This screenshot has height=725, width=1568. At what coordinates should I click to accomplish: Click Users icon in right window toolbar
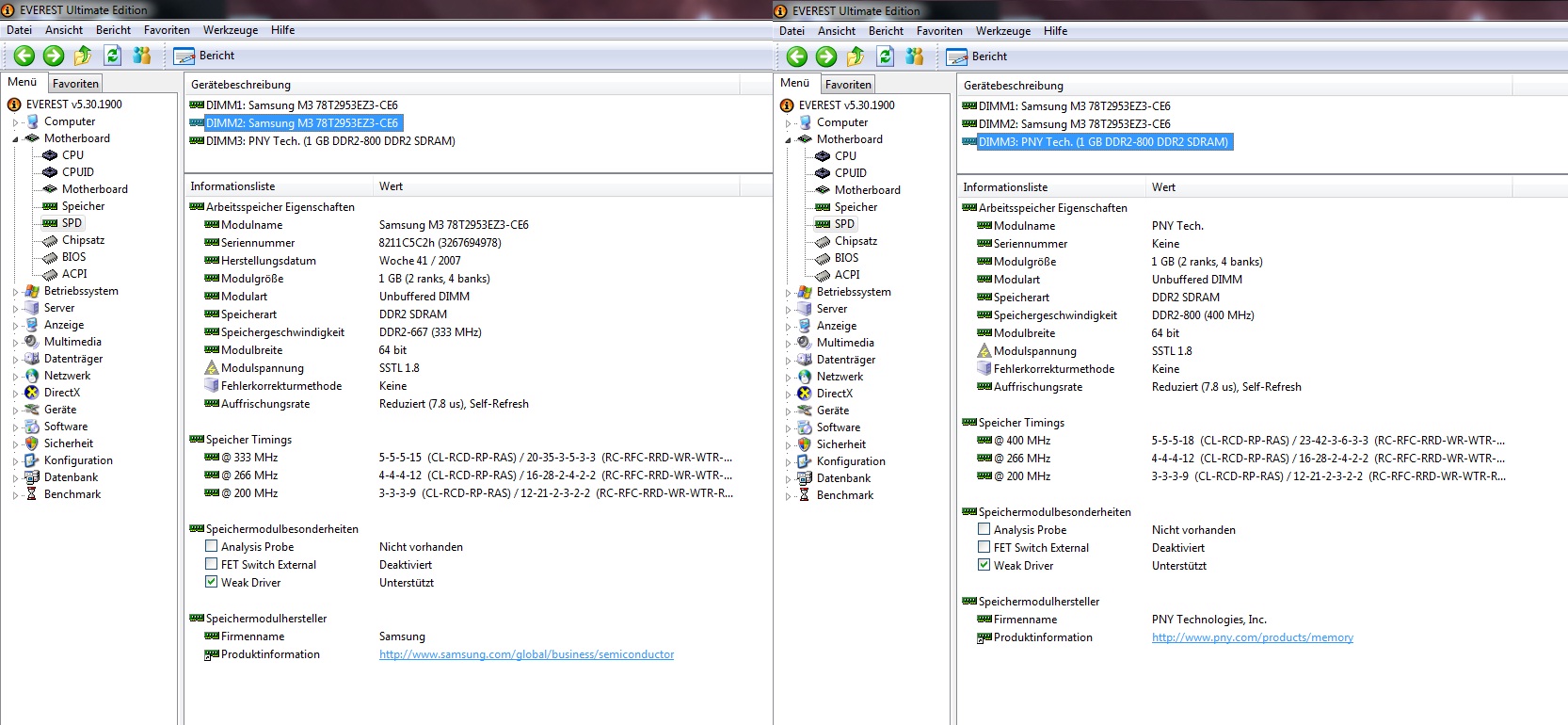tap(915, 56)
